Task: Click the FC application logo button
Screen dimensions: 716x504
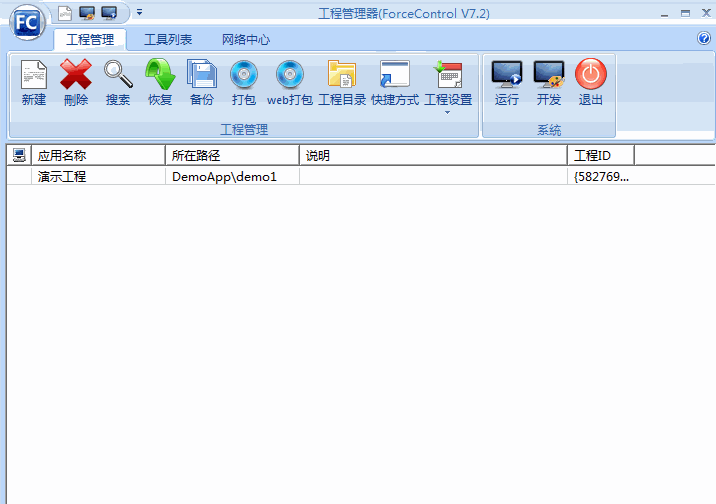Action: click(x=27, y=22)
